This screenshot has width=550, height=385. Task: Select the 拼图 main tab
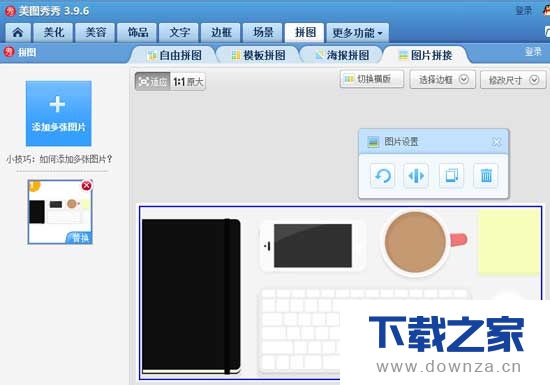pos(304,33)
